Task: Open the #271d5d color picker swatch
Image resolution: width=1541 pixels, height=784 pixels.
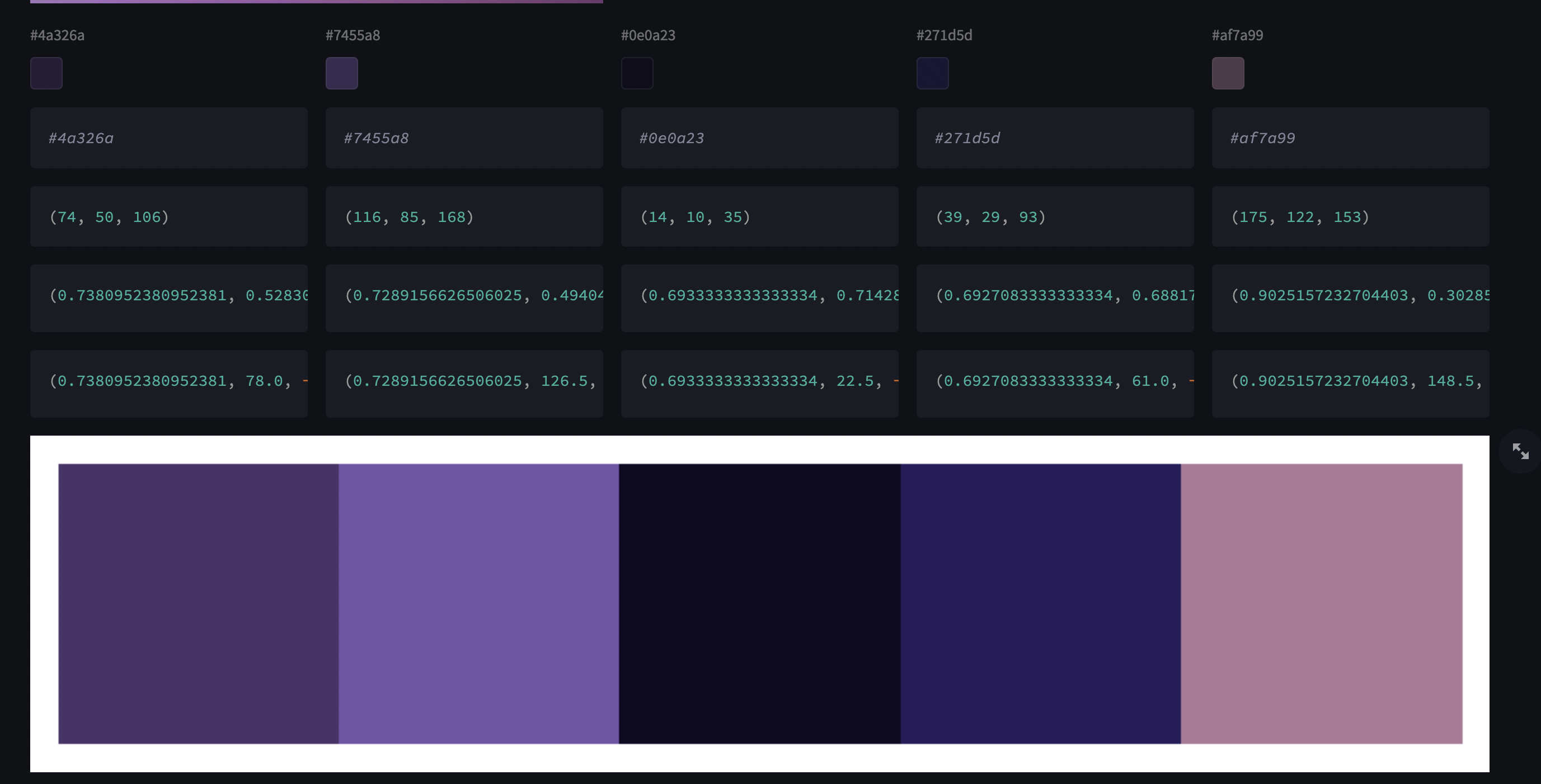Action: click(932, 73)
